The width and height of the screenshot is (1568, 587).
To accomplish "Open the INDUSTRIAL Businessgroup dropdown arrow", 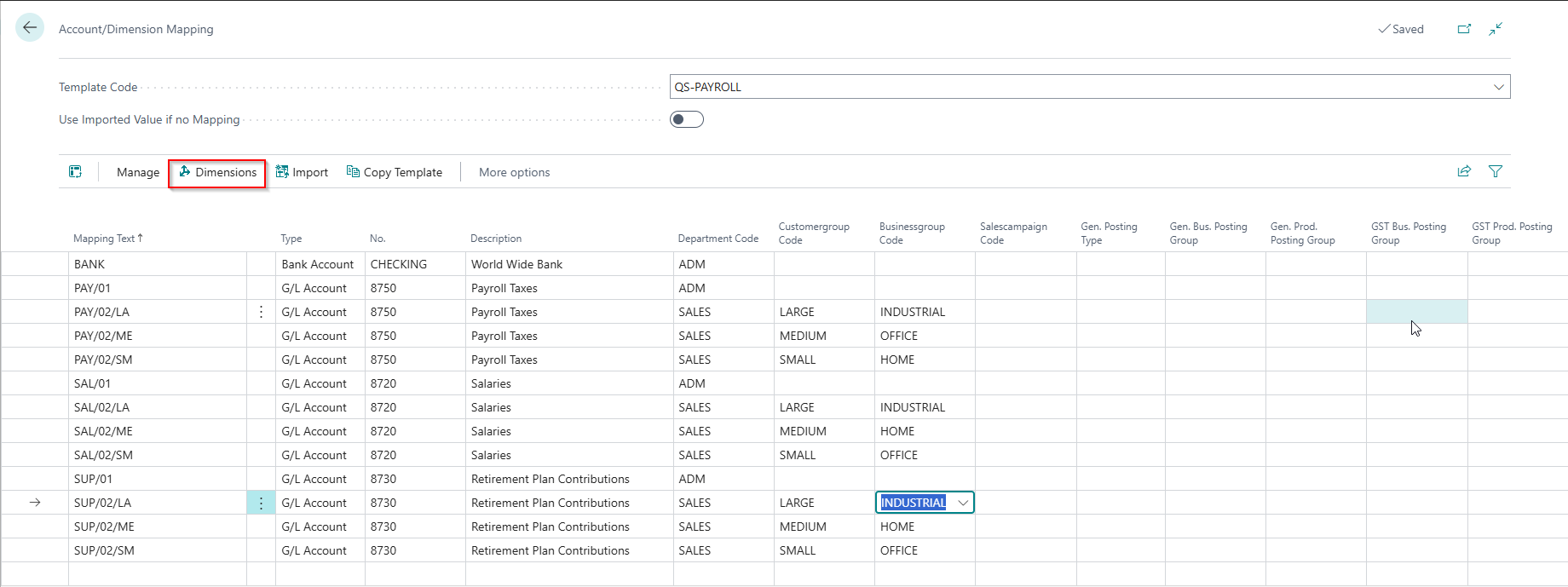I will 963,503.
